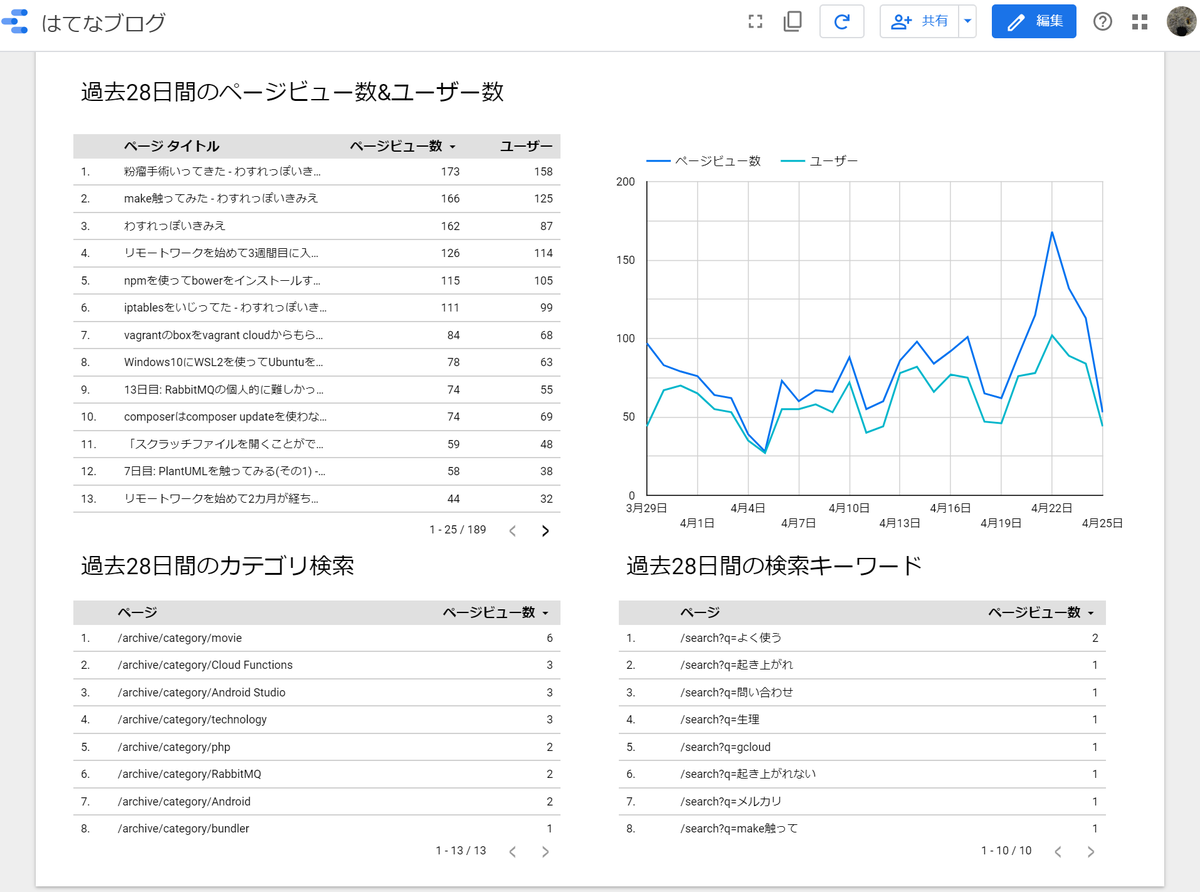
Task: Click the Data Studio logo icon
Action: click(14, 22)
